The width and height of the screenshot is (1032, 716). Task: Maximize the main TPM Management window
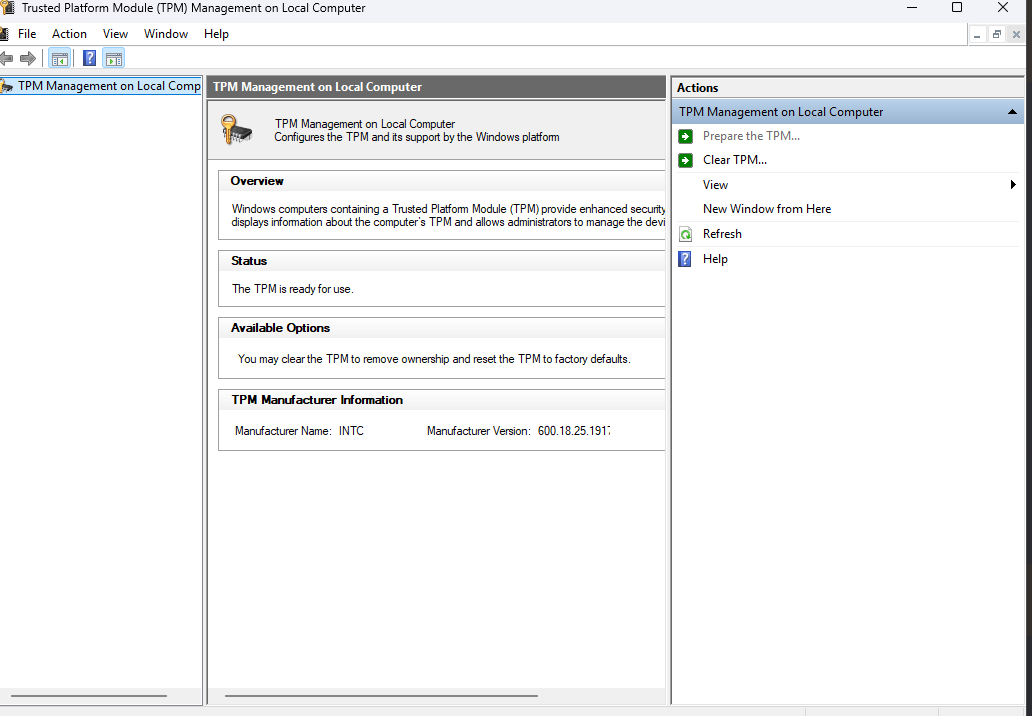click(x=957, y=8)
